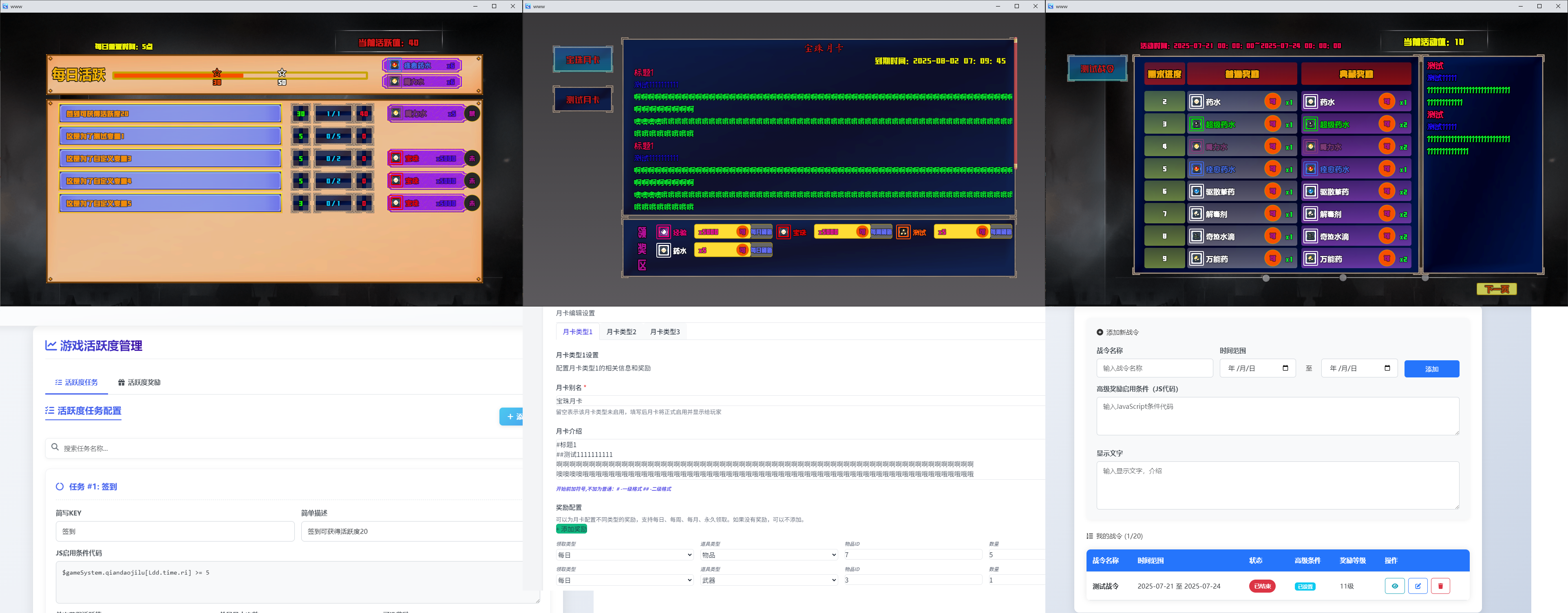Select the 测试月卡 button in the game window
Image resolution: width=1568 pixels, height=613 pixels.
[583, 99]
